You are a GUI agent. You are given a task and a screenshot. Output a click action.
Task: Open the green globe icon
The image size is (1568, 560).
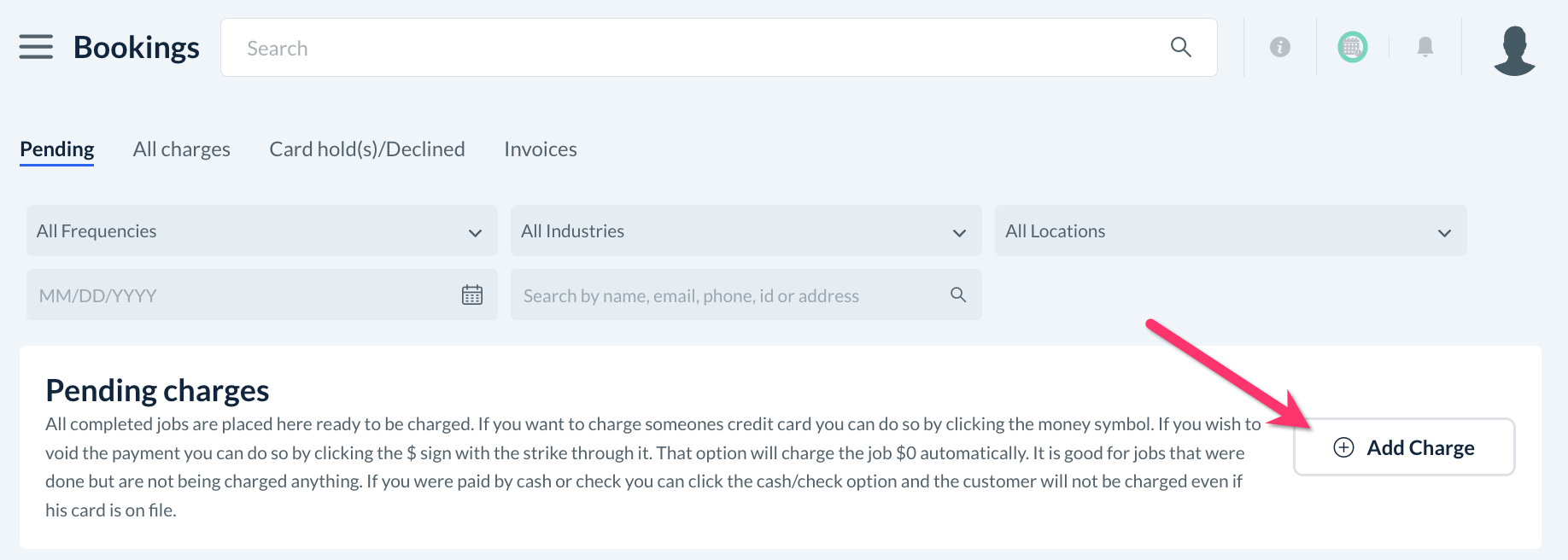pos(1352,47)
